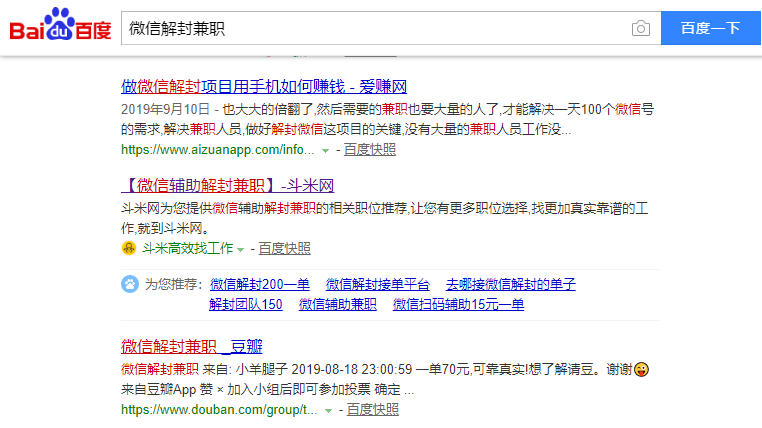Click the date 2019年9月10日 in first snippet
This screenshot has width=762, height=428.
click(x=165, y=109)
